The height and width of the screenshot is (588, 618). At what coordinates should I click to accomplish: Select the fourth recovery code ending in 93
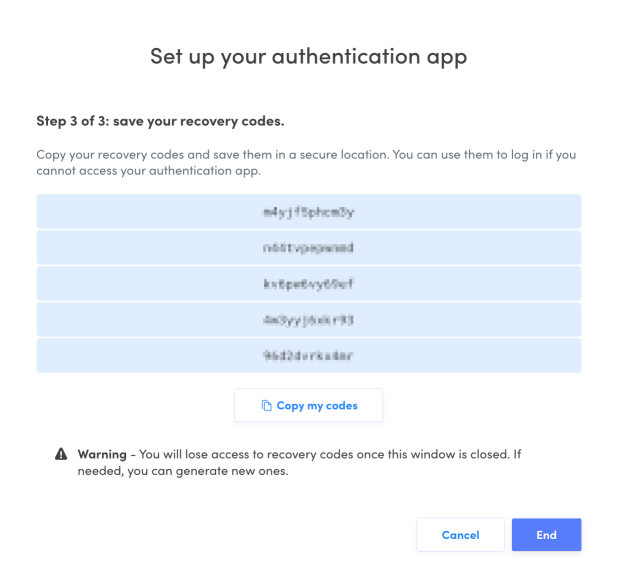point(309,320)
